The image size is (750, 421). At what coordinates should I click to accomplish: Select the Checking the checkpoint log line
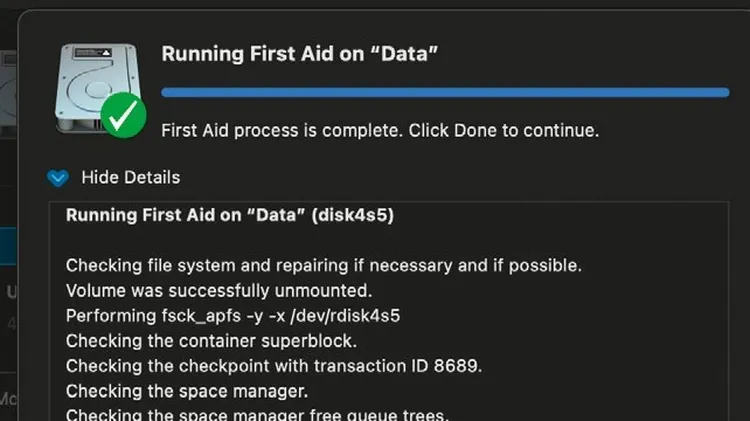click(274, 366)
